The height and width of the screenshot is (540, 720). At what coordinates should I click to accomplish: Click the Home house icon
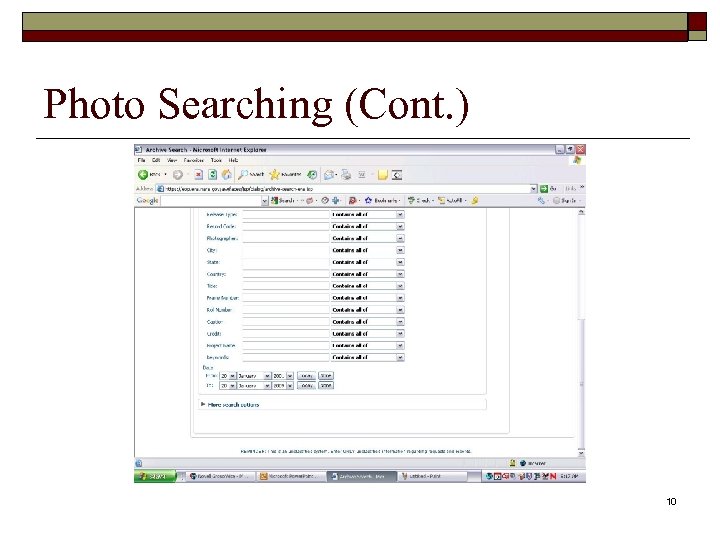226,174
